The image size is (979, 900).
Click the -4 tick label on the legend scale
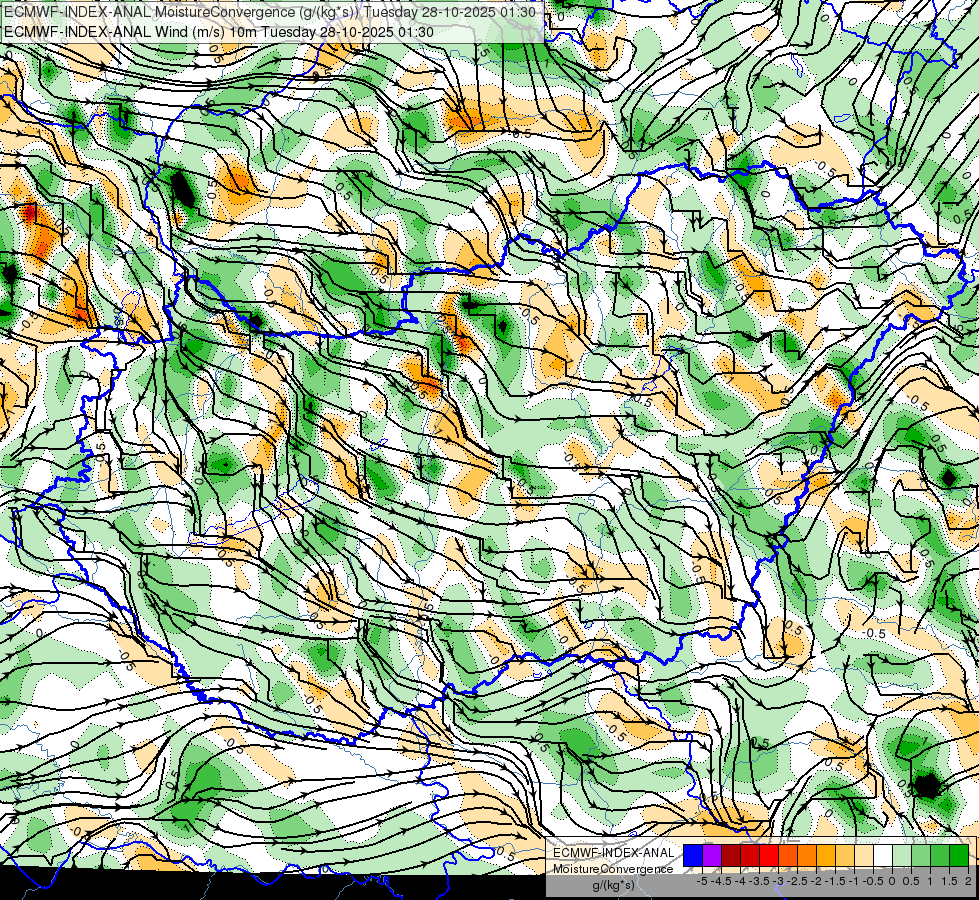[x=740, y=881]
